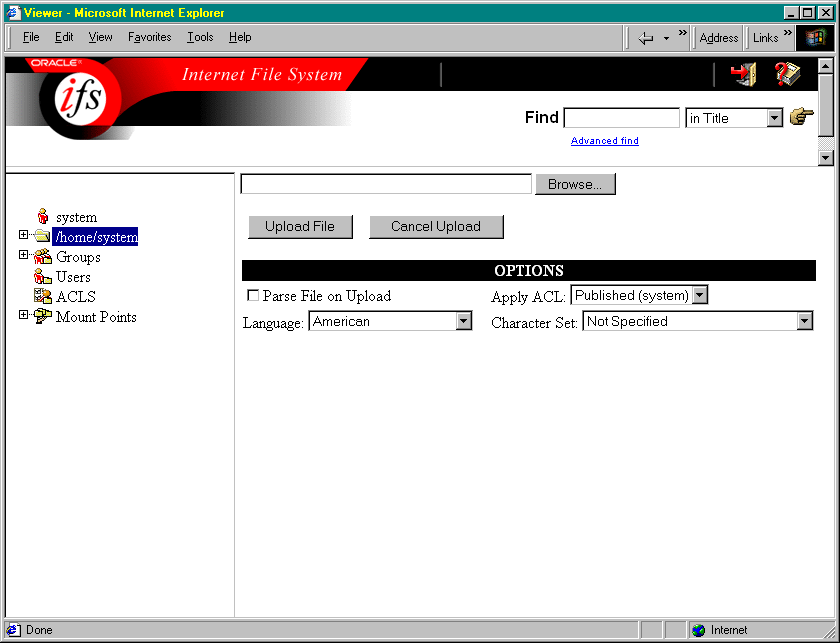The width and height of the screenshot is (840, 643).
Task: Open the Language dropdown
Action: tap(463, 322)
